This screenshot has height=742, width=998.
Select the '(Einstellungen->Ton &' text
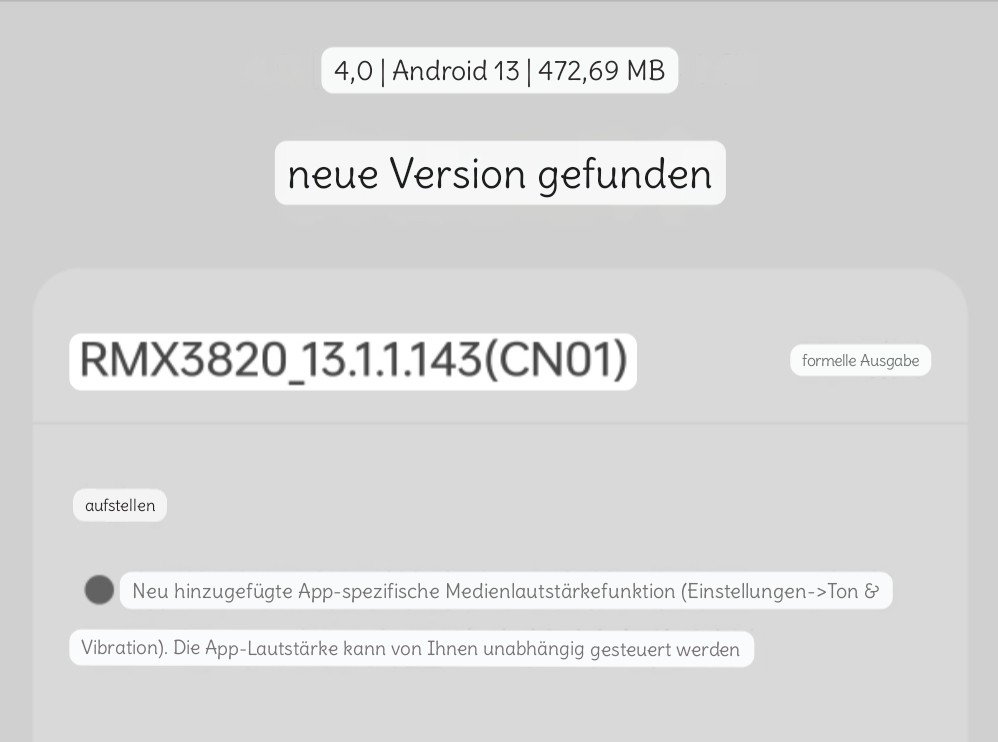[x=780, y=591]
